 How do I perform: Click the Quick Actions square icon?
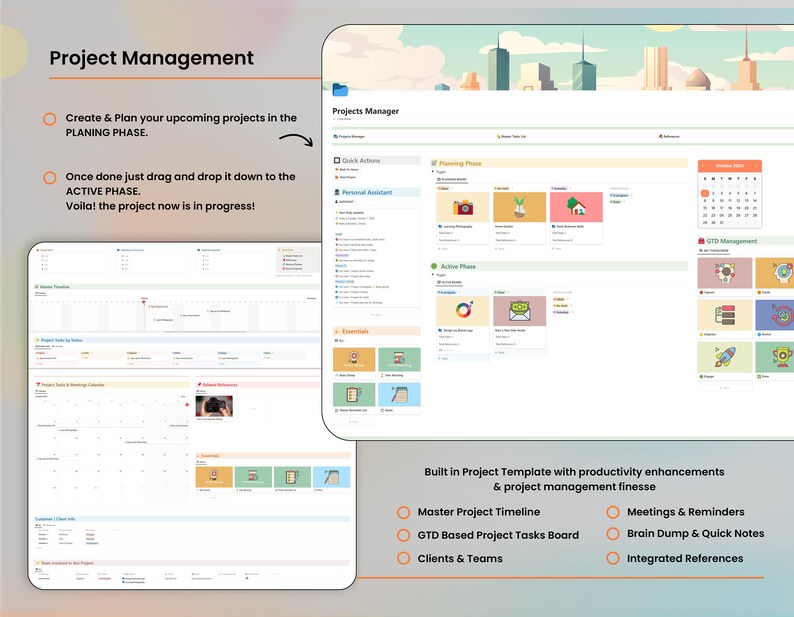click(337, 160)
